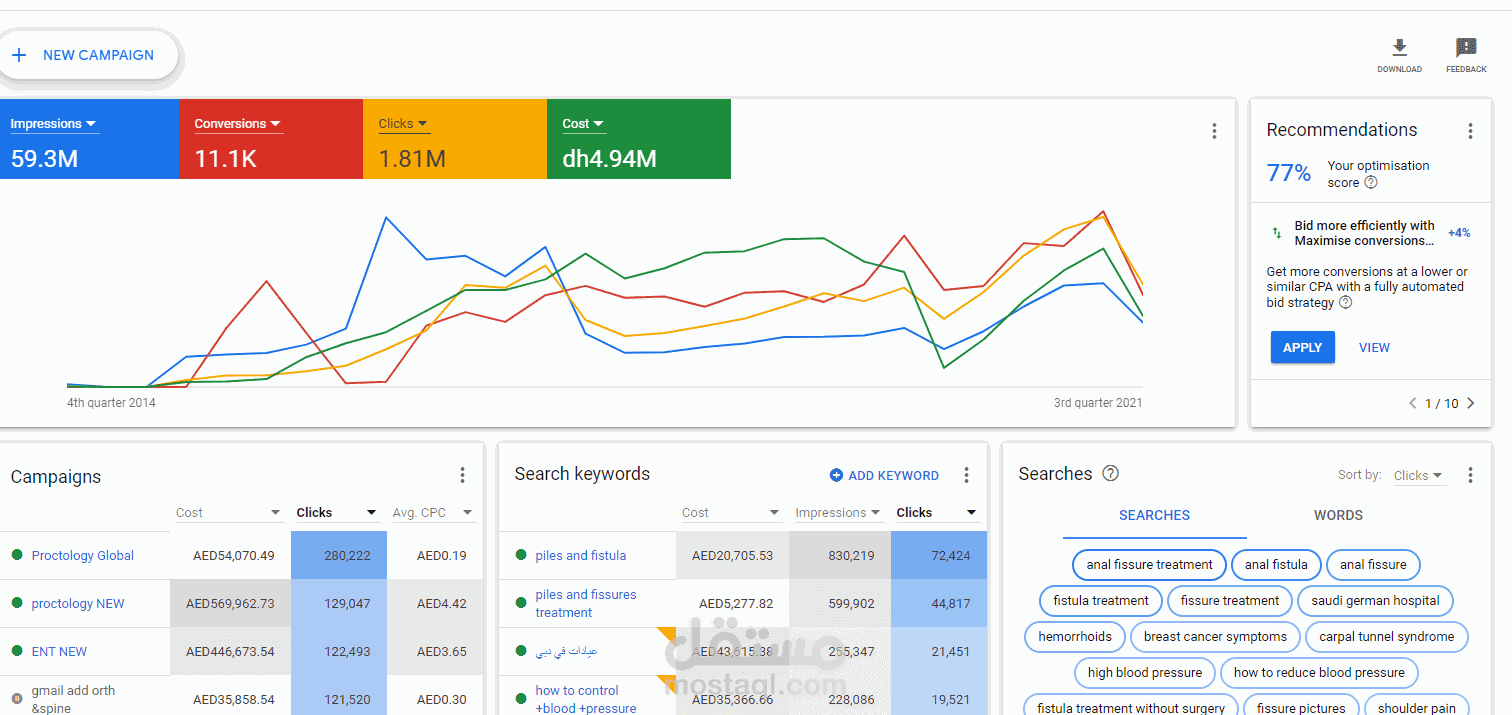Open Campaigns card three-dot menu
1512x715 pixels.
[x=462, y=475]
